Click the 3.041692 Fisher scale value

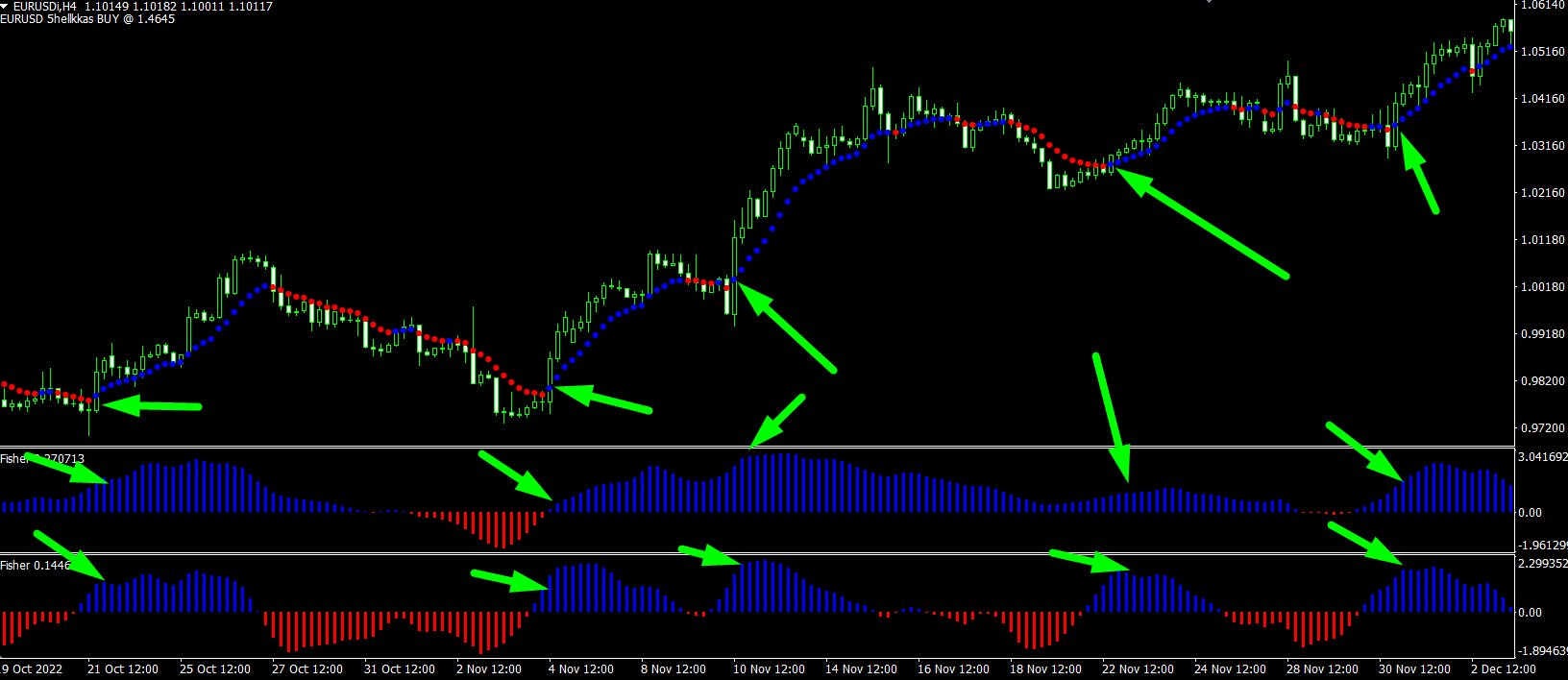(1543, 457)
